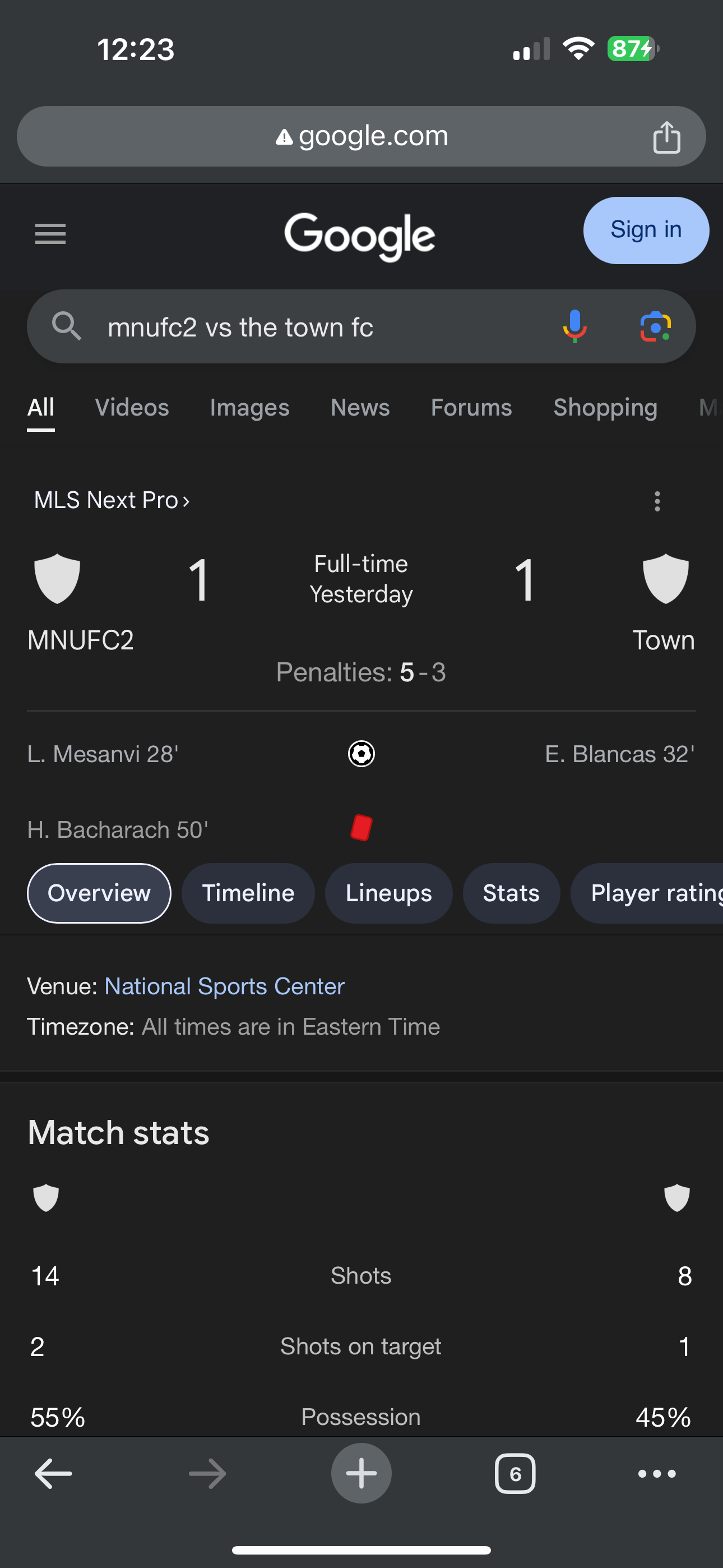Viewport: 723px width, 1568px height.
Task: Tap the search field with mnufc2 query
Action: 304,328
